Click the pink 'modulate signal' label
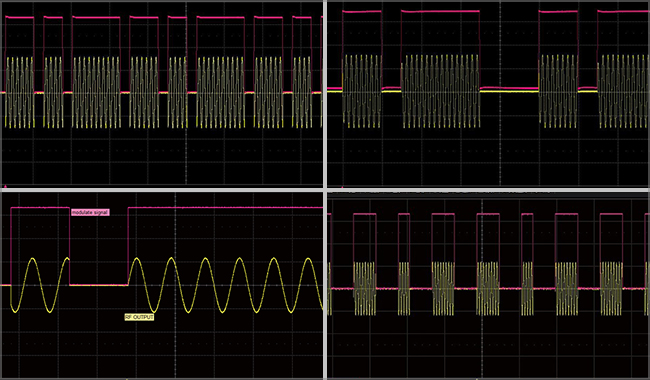 tap(90, 213)
